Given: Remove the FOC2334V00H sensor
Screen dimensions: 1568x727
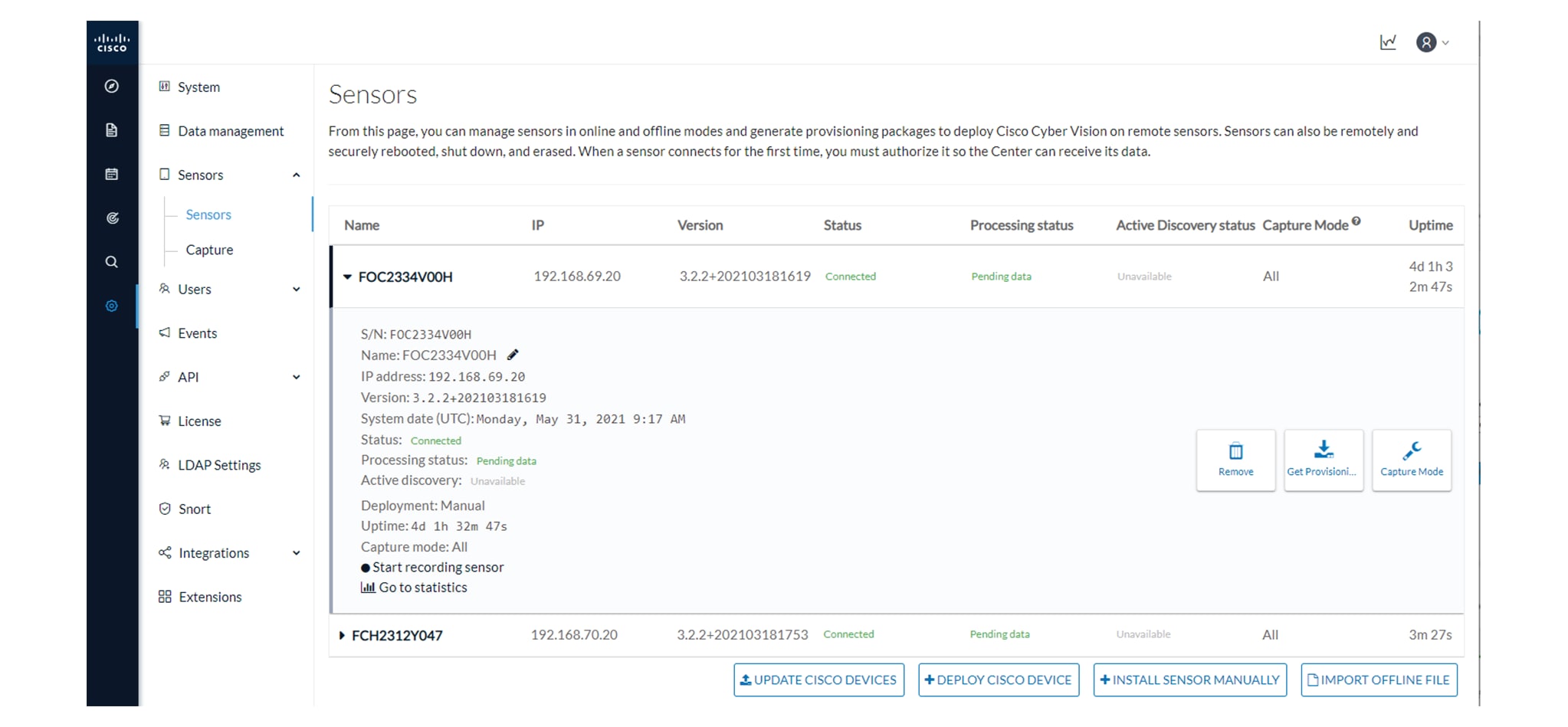Looking at the screenshot, I should (x=1235, y=460).
